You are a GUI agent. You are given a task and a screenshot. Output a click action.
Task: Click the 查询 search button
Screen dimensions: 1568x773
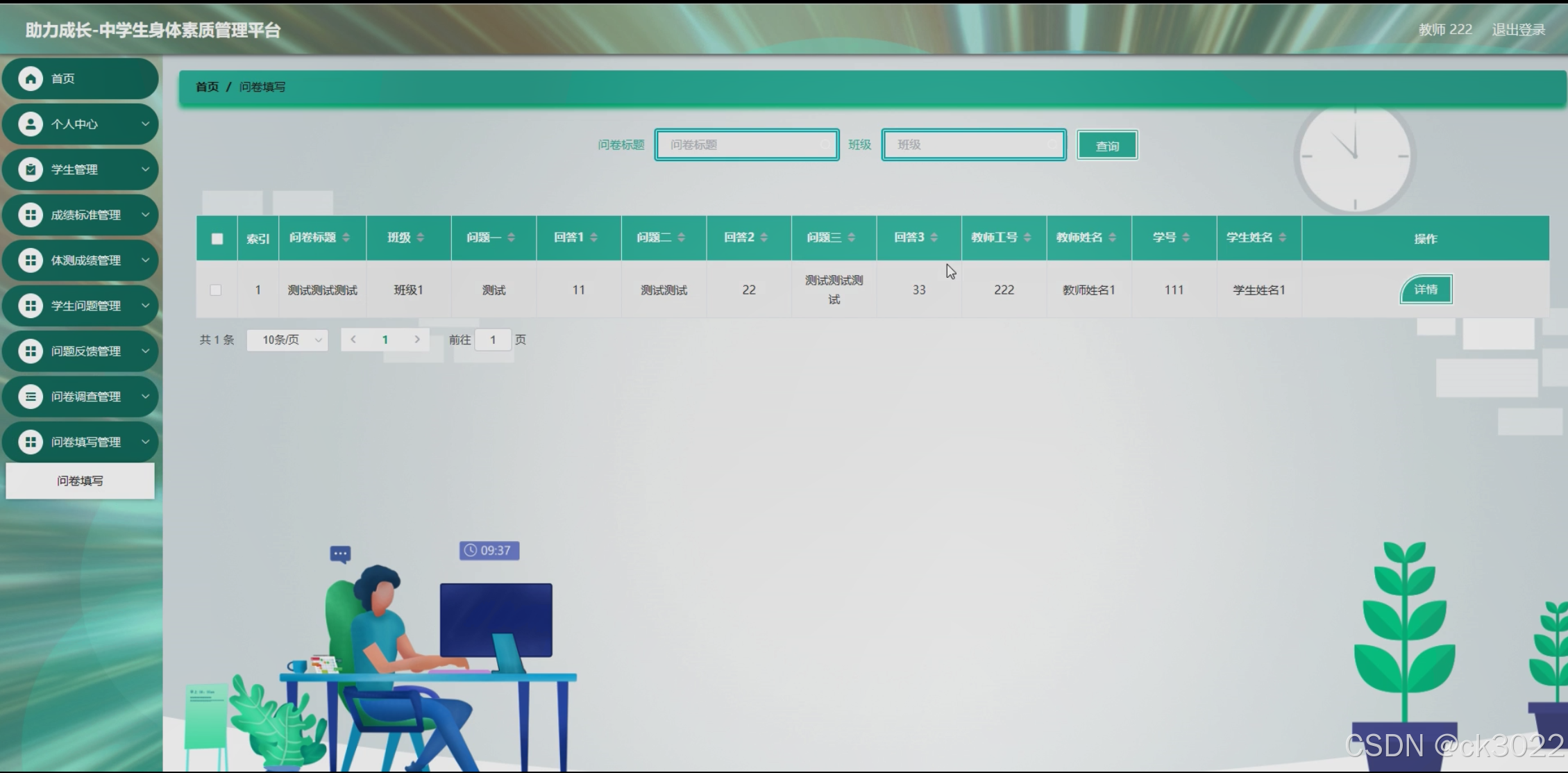pos(1106,146)
